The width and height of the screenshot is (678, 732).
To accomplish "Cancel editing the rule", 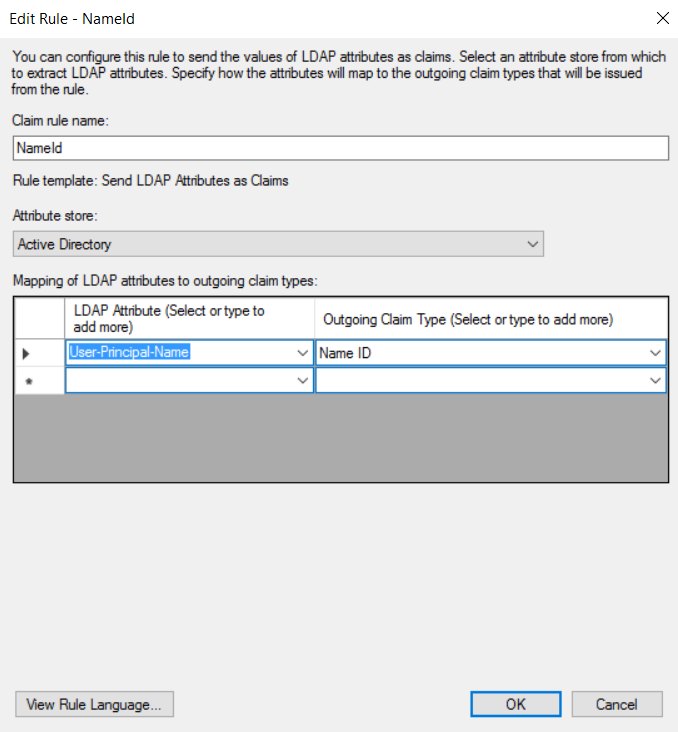I will (616, 704).
